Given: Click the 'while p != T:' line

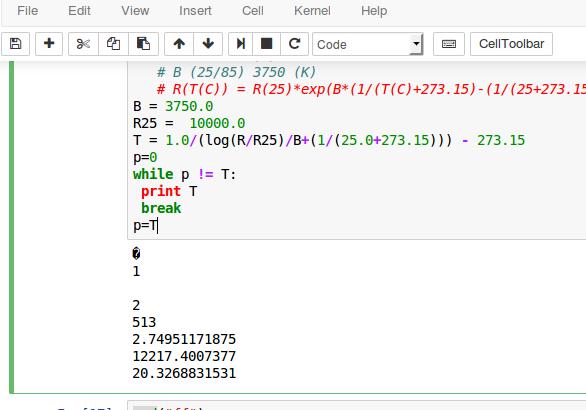Looking at the screenshot, I should click(x=185, y=174).
